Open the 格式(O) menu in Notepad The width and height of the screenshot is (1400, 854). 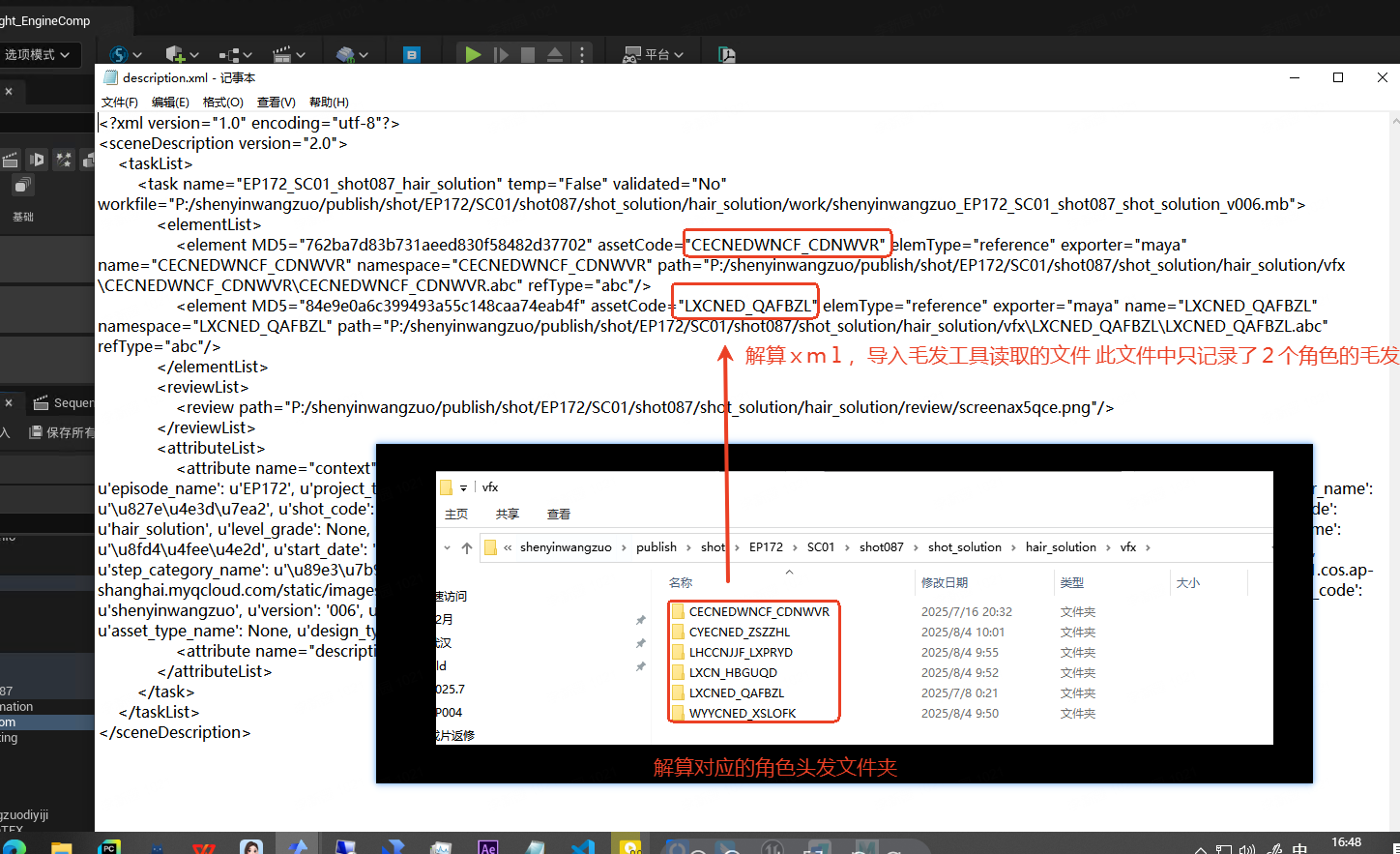[x=222, y=103]
